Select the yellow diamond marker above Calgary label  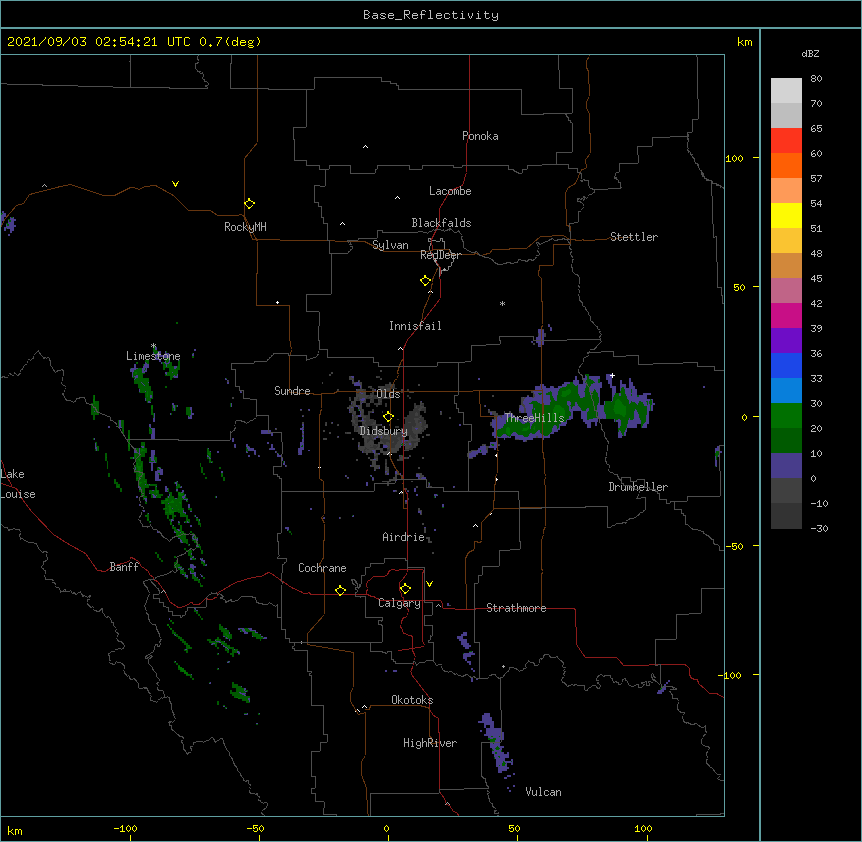point(405,589)
